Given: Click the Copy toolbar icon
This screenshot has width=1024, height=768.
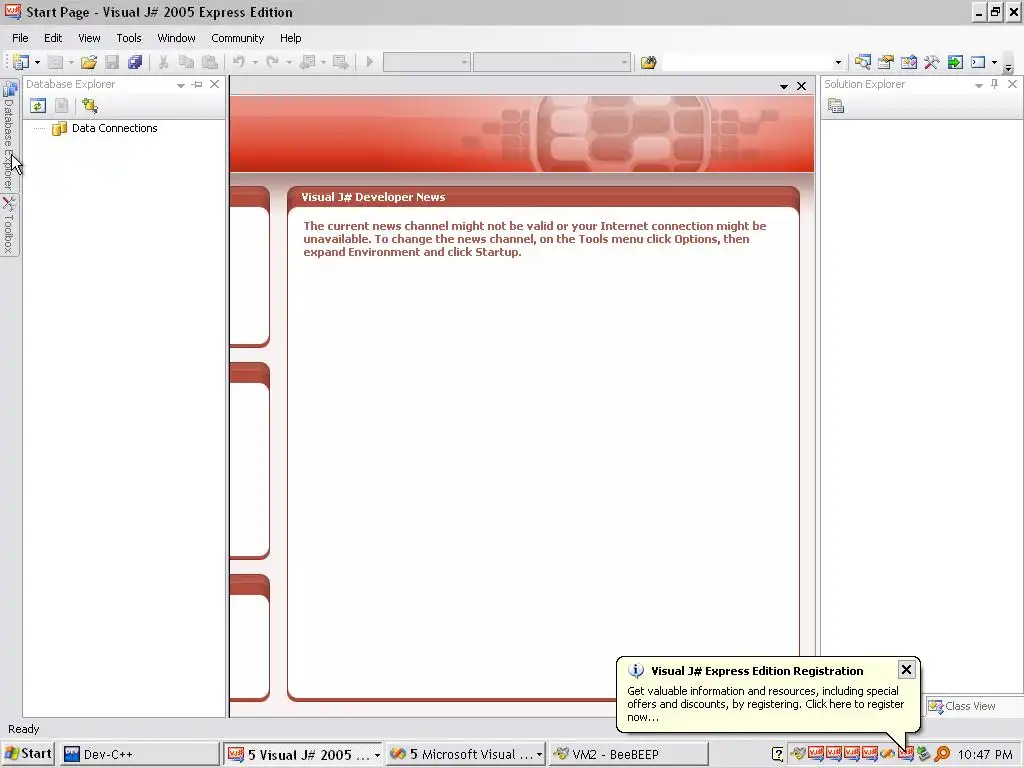Looking at the screenshot, I should pyautogui.click(x=186, y=62).
